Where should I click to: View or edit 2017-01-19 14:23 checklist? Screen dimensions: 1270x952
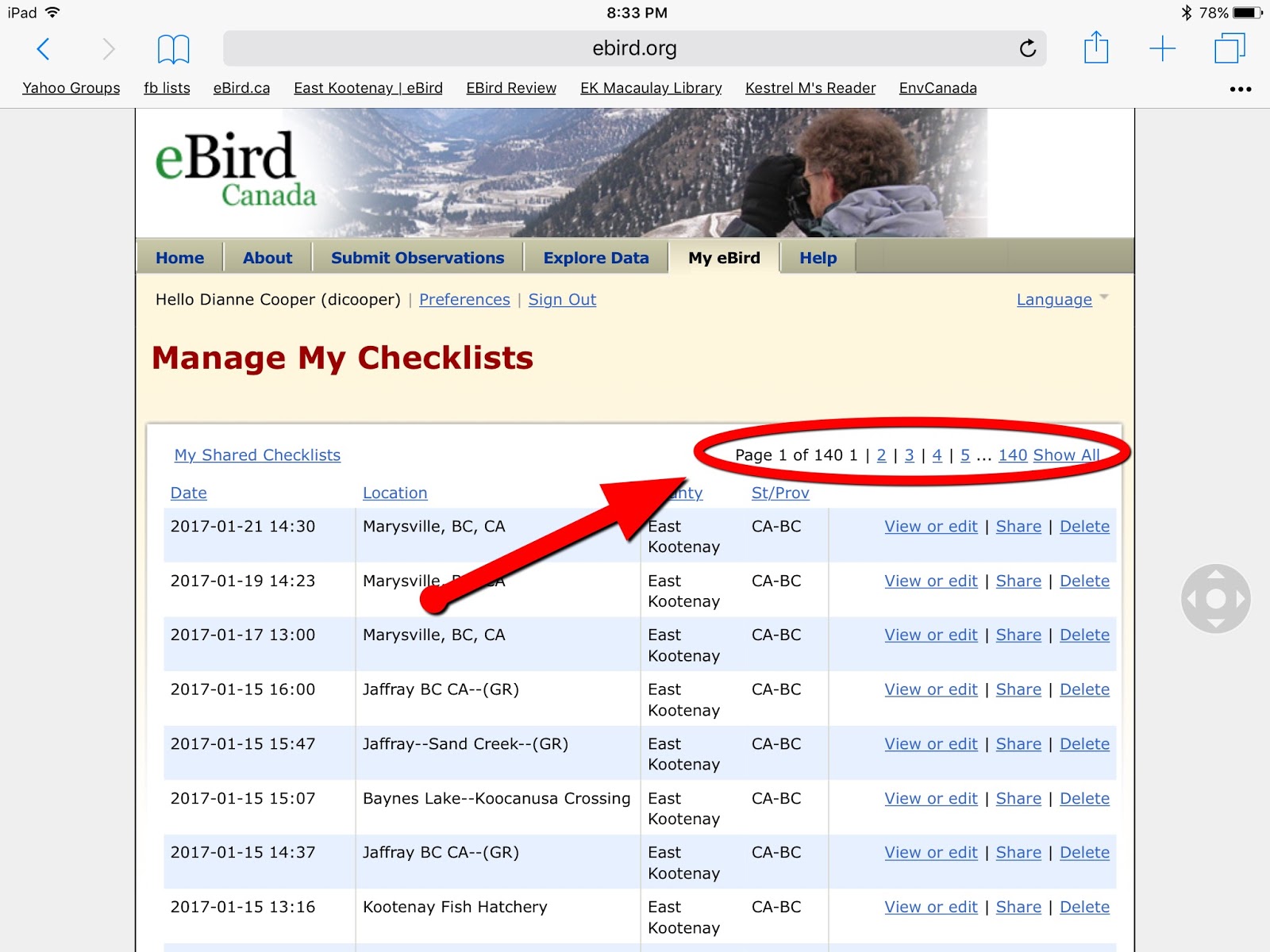(931, 582)
